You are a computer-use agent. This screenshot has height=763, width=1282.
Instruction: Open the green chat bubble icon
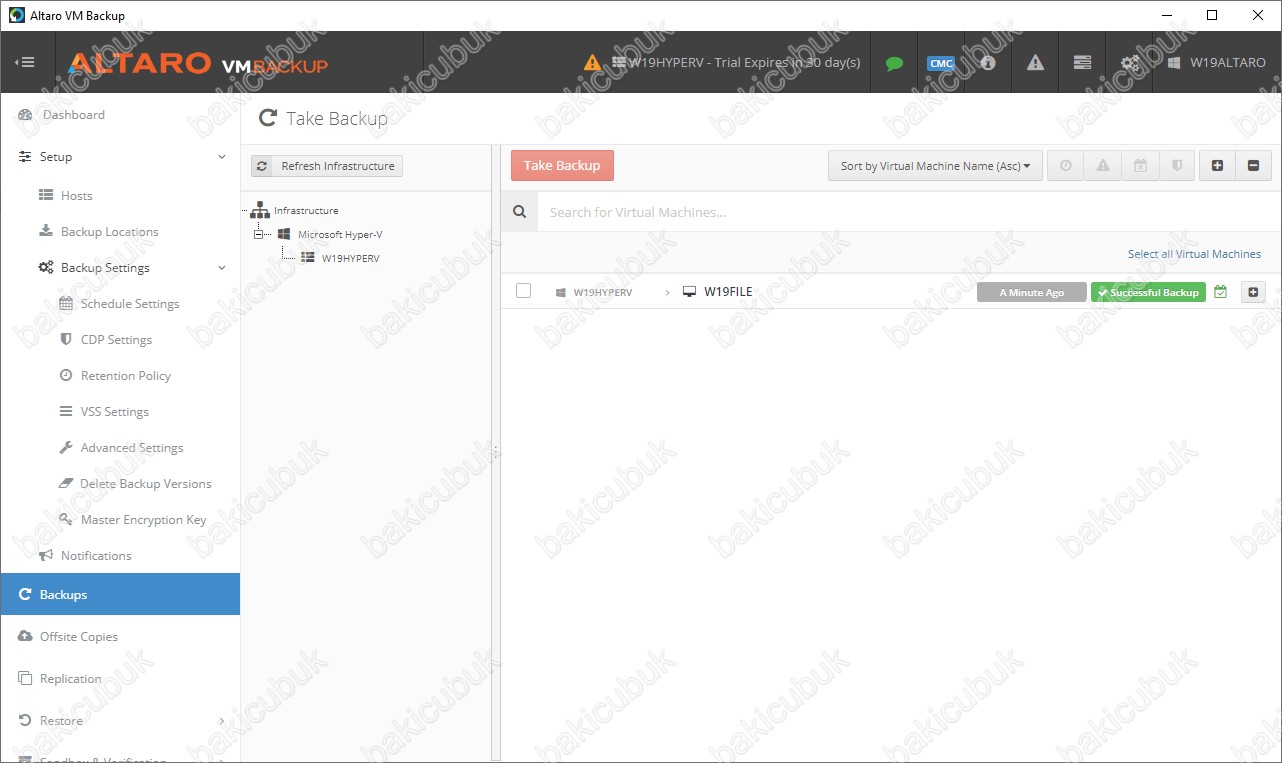point(894,63)
